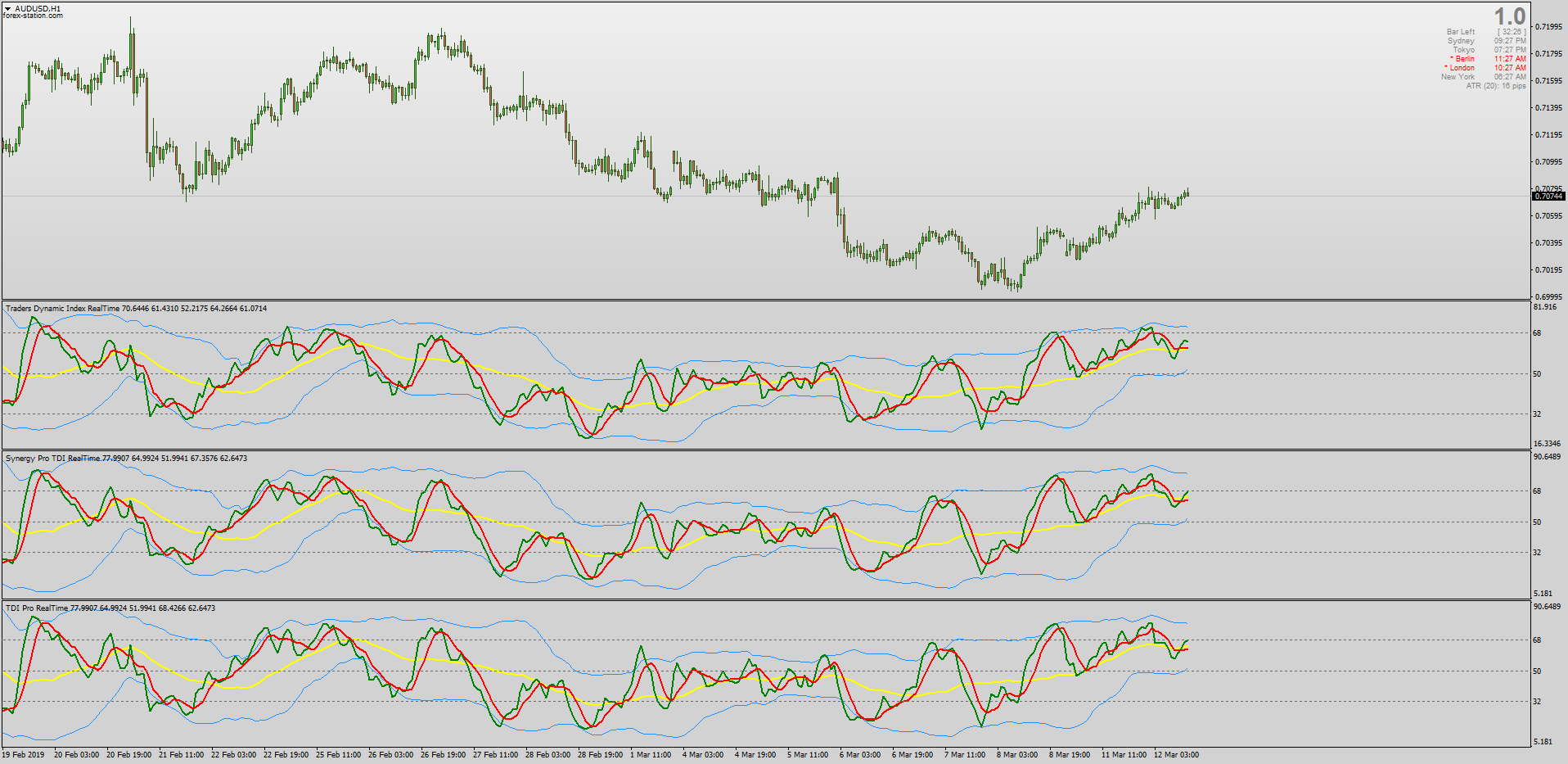This screenshot has height=764, width=1568.
Task: Click the red London session label
Action: [x=1460, y=68]
